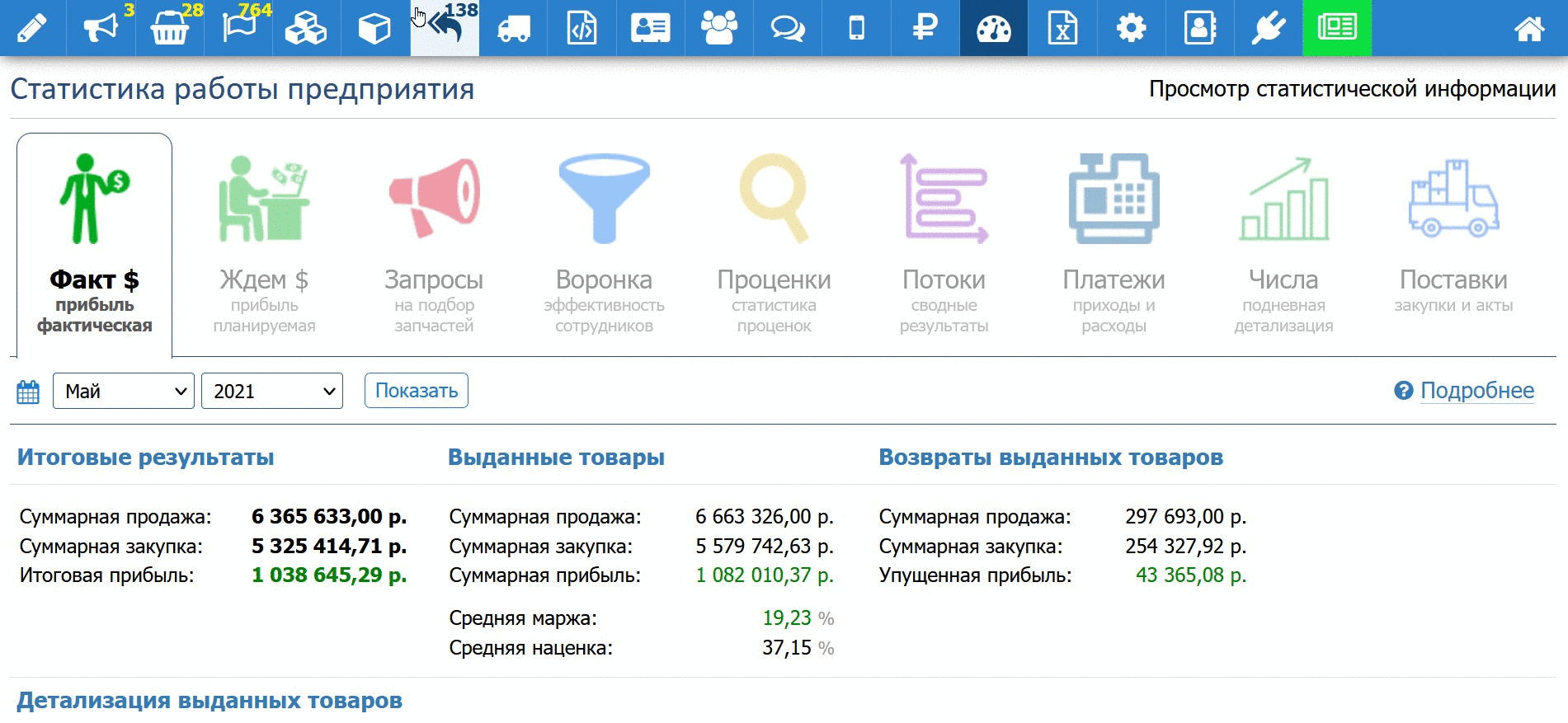1568x723 pixels.
Task: Open the flags icon with badge 764
Action: pyautogui.click(x=238, y=28)
